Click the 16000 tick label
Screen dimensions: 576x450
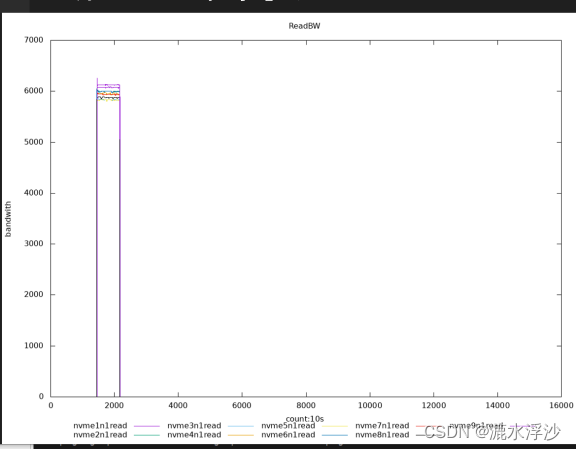[561, 405]
